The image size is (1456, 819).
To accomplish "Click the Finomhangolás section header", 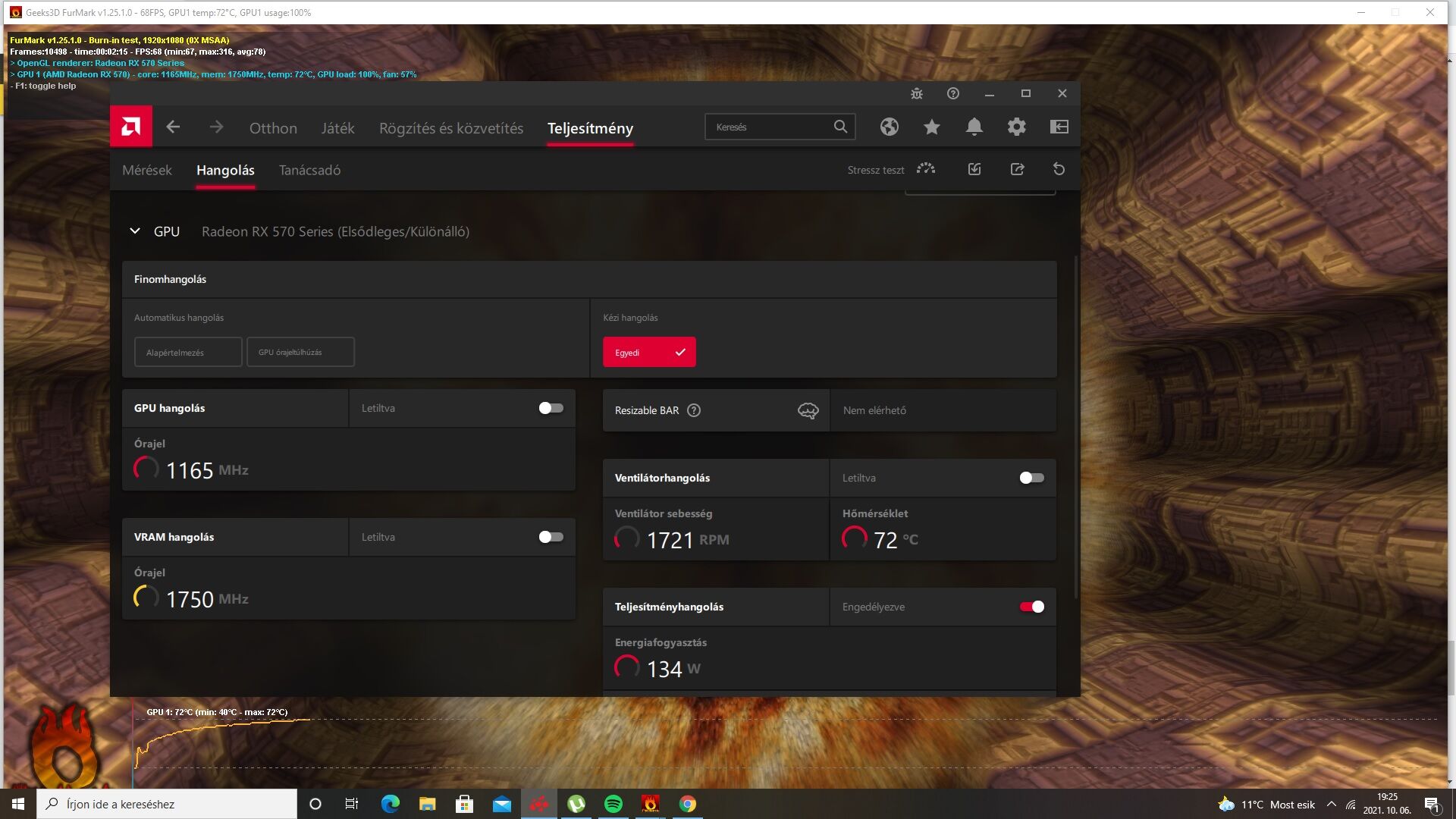I will click(x=589, y=279).
